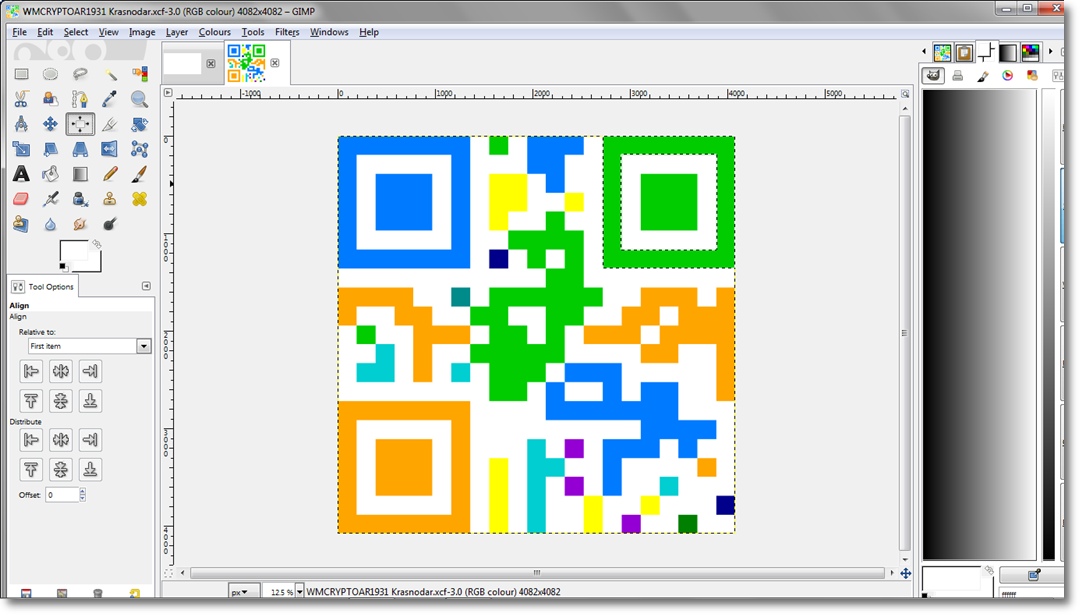This screenshot has width=1080, height=615.
Task: Select the Ink tool
Action: pos(80,199)
